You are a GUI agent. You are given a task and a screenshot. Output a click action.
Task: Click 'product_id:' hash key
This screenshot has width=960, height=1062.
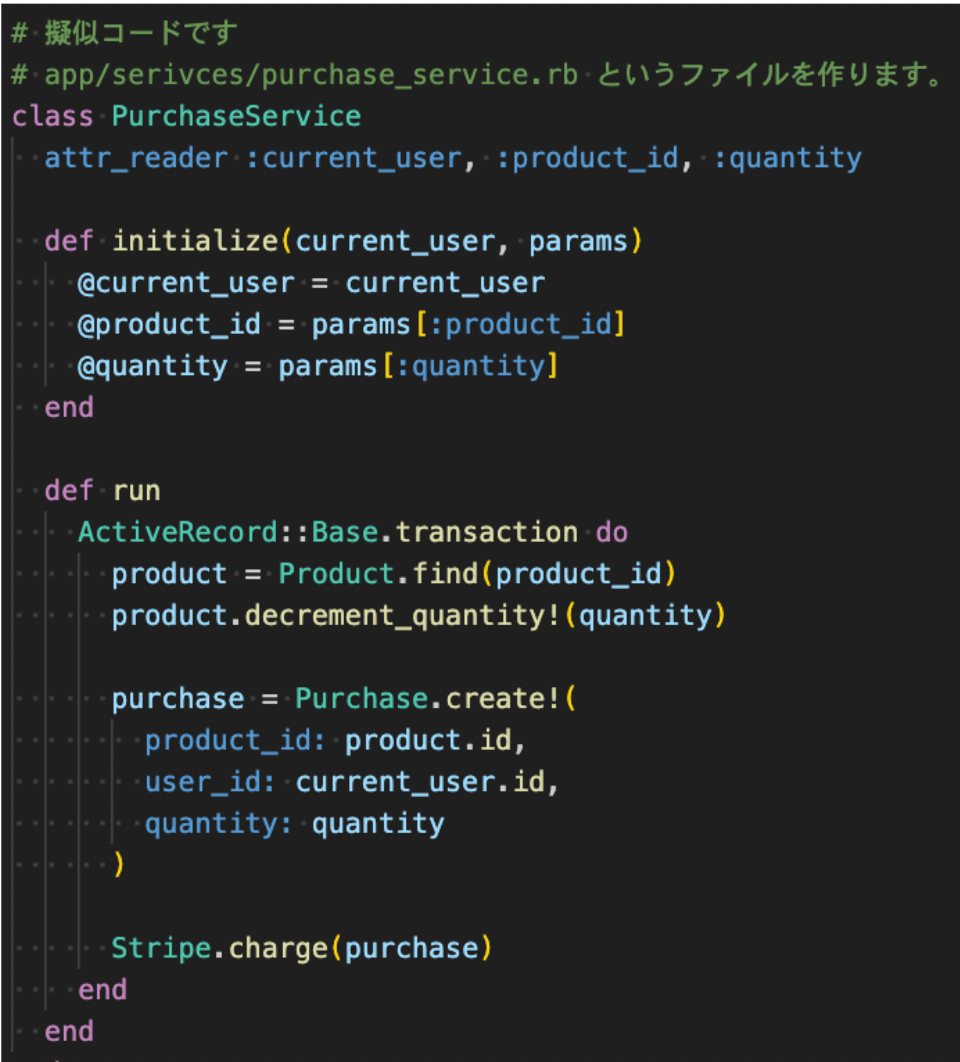(x=236, y=740)
